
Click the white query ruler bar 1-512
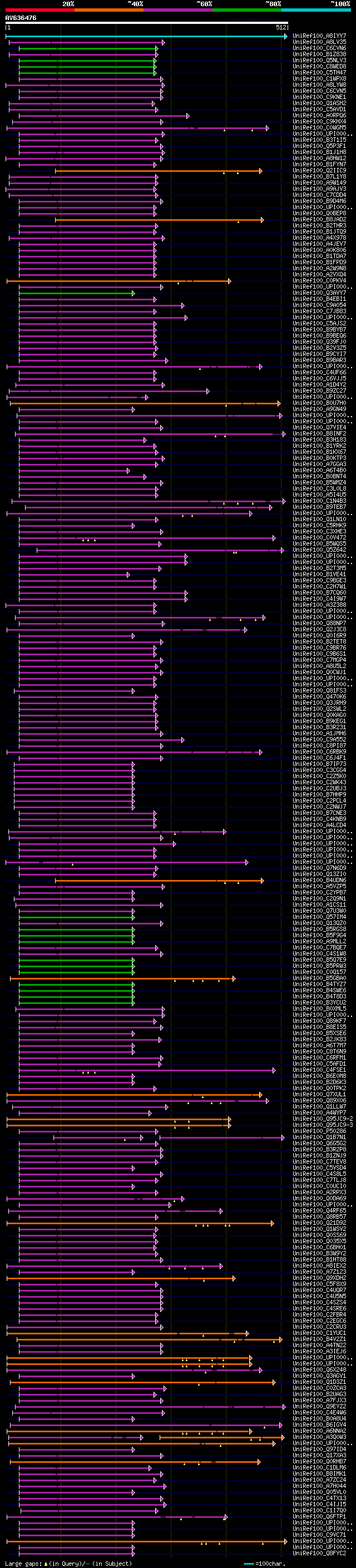point(147,23)
